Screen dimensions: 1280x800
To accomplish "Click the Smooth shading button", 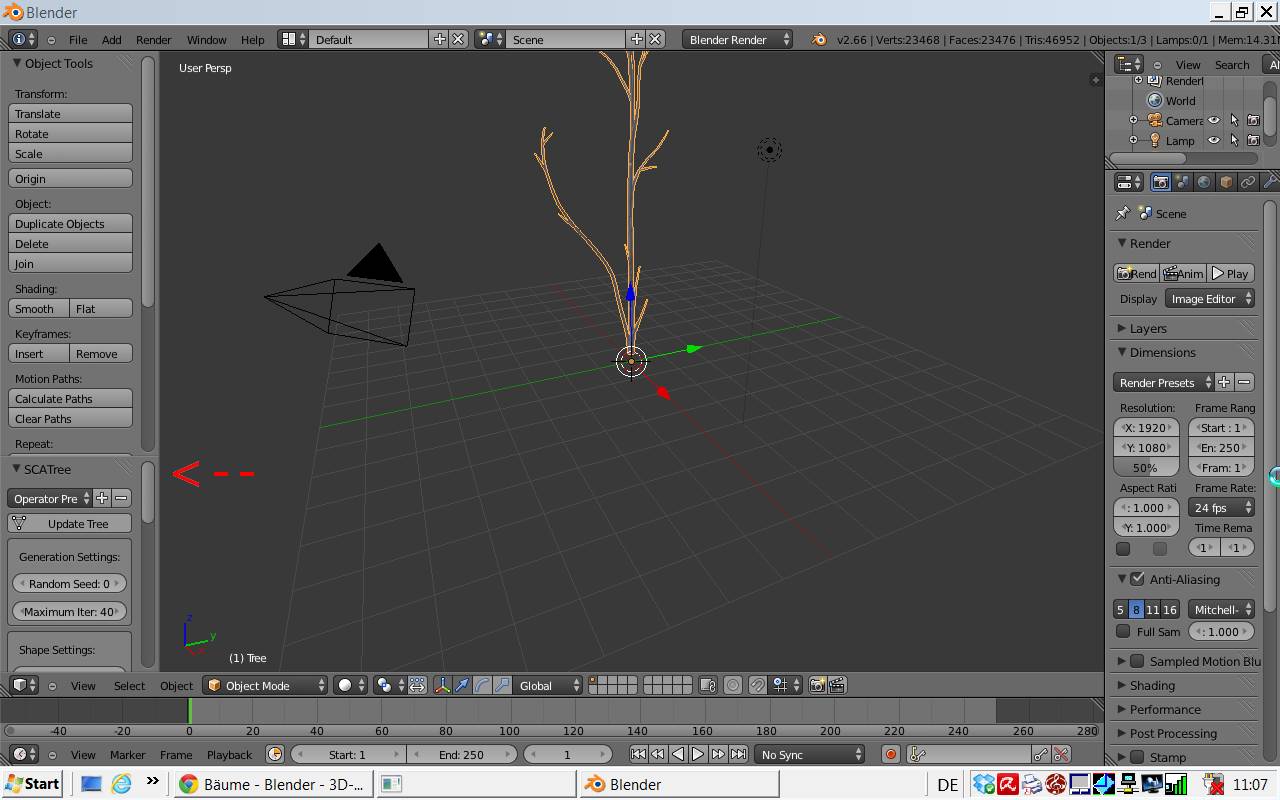I will coord(39,309).
